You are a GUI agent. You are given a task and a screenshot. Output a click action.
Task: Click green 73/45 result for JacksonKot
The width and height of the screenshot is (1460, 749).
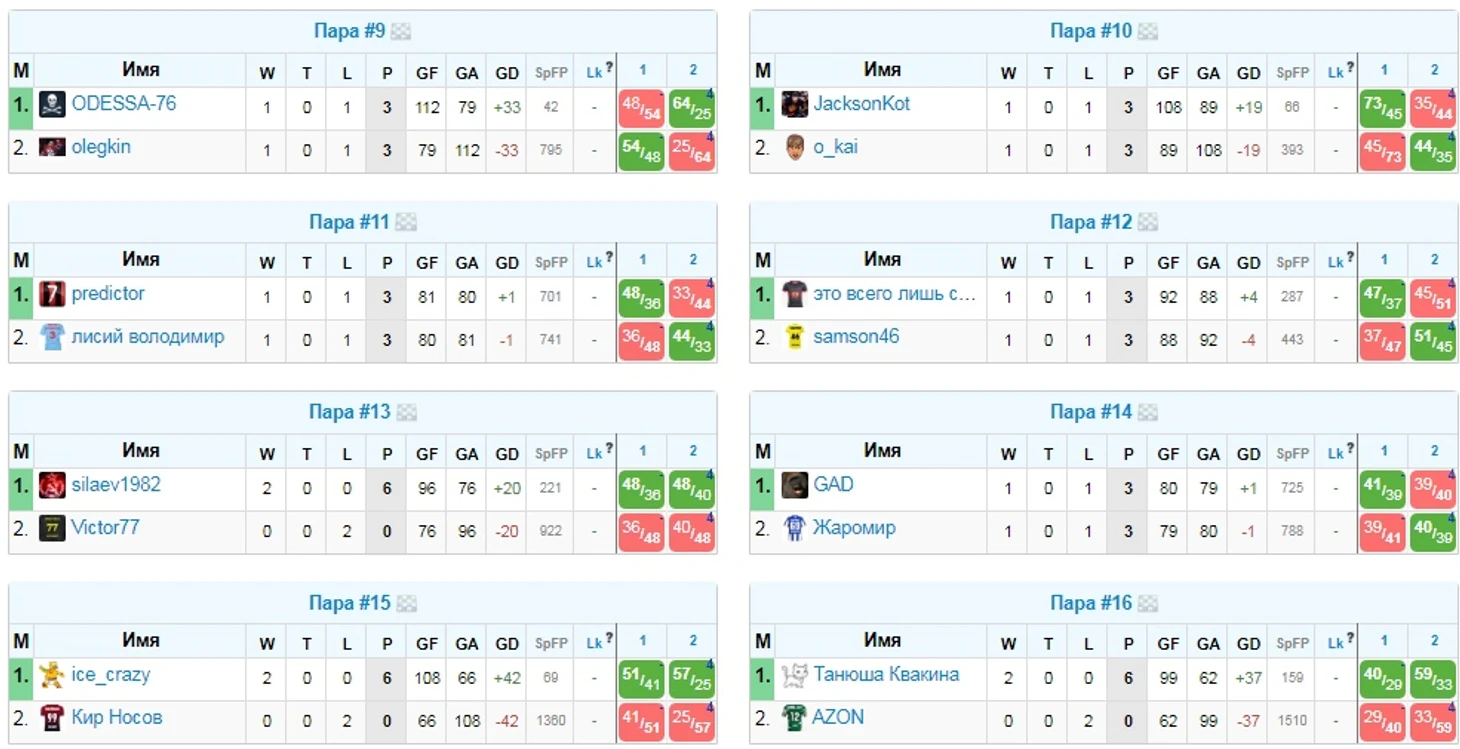(1383, 108)
